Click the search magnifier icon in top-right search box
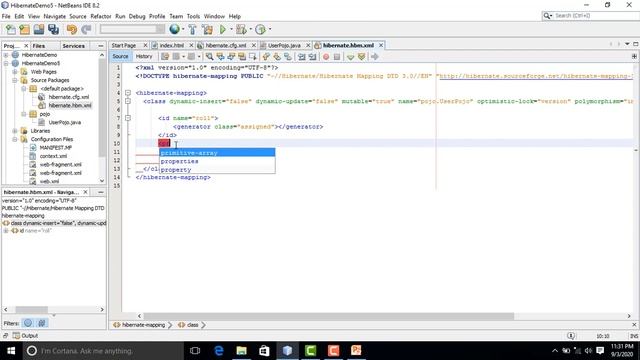640x360 pixels. [x=547, y=16]
